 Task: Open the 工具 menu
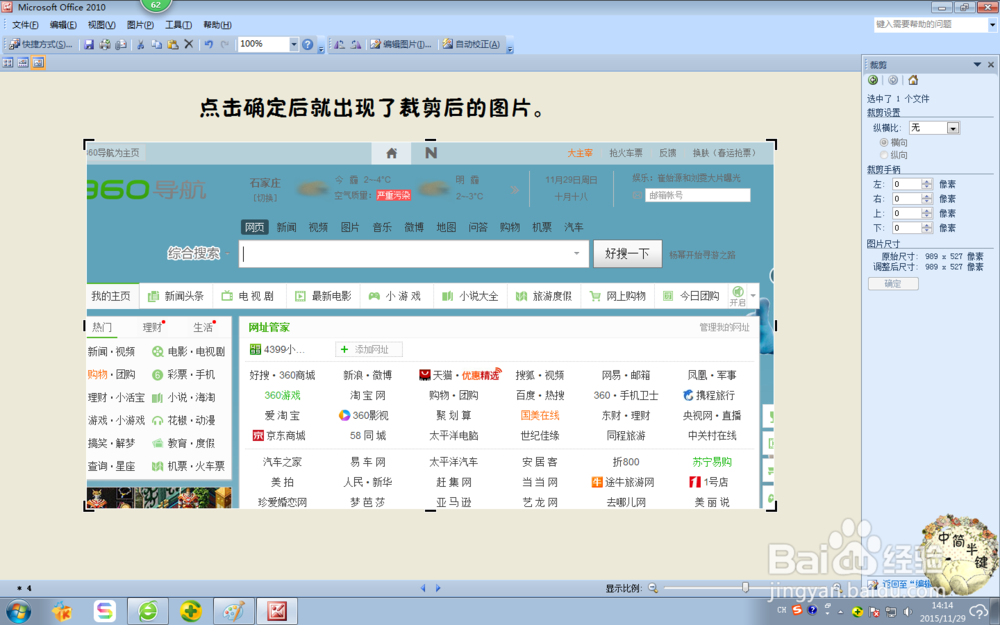[177, 25]
